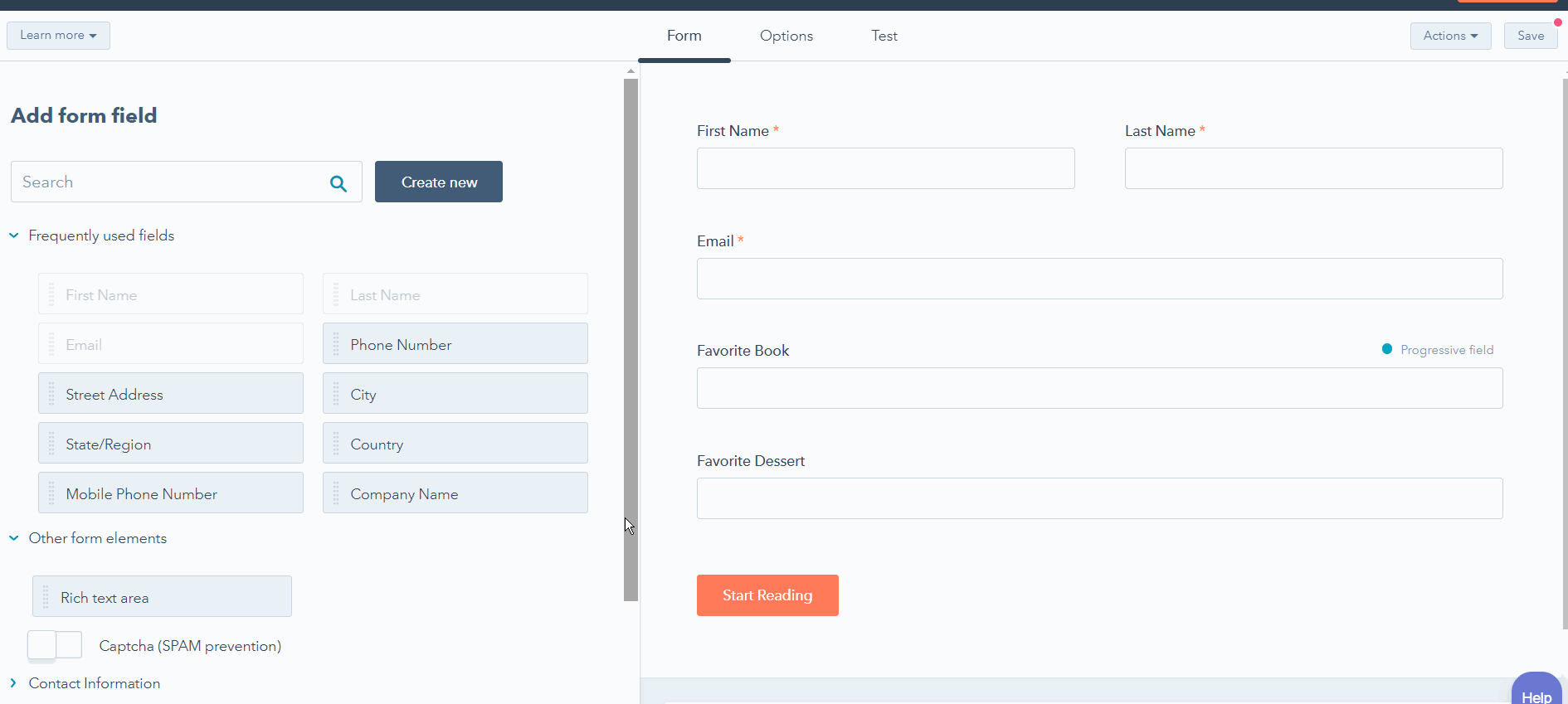The image size is (1568, 704).
Task: Select the Company Name field tile
Action: coord(455,493)
